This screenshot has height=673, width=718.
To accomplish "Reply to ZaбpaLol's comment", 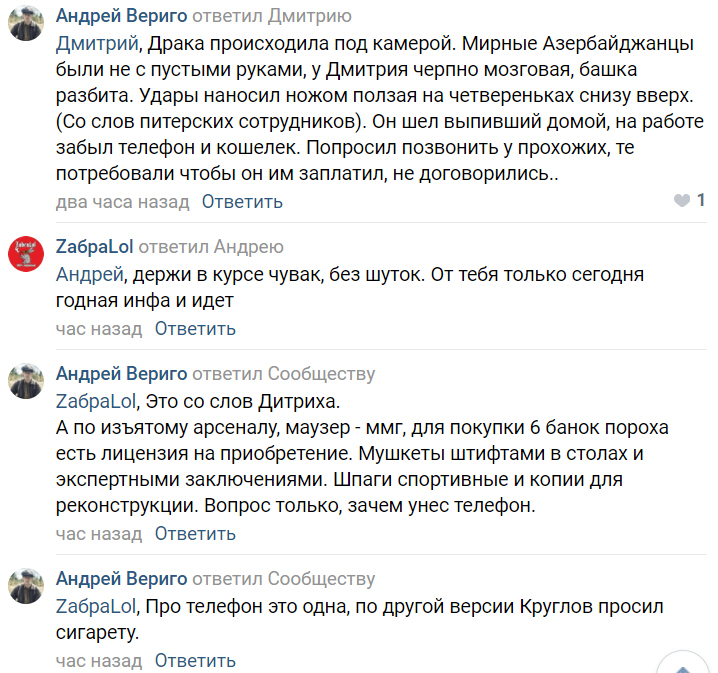I will pos(195,329).
